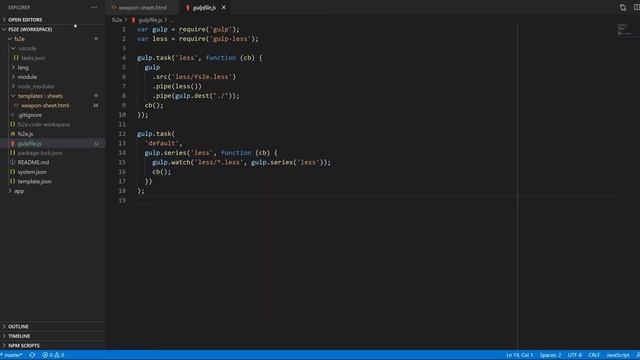The height and width of the screenshot is (360, 640).
Task: Open problems panel via errors and warnings indicator
Action: click(53, 355)
